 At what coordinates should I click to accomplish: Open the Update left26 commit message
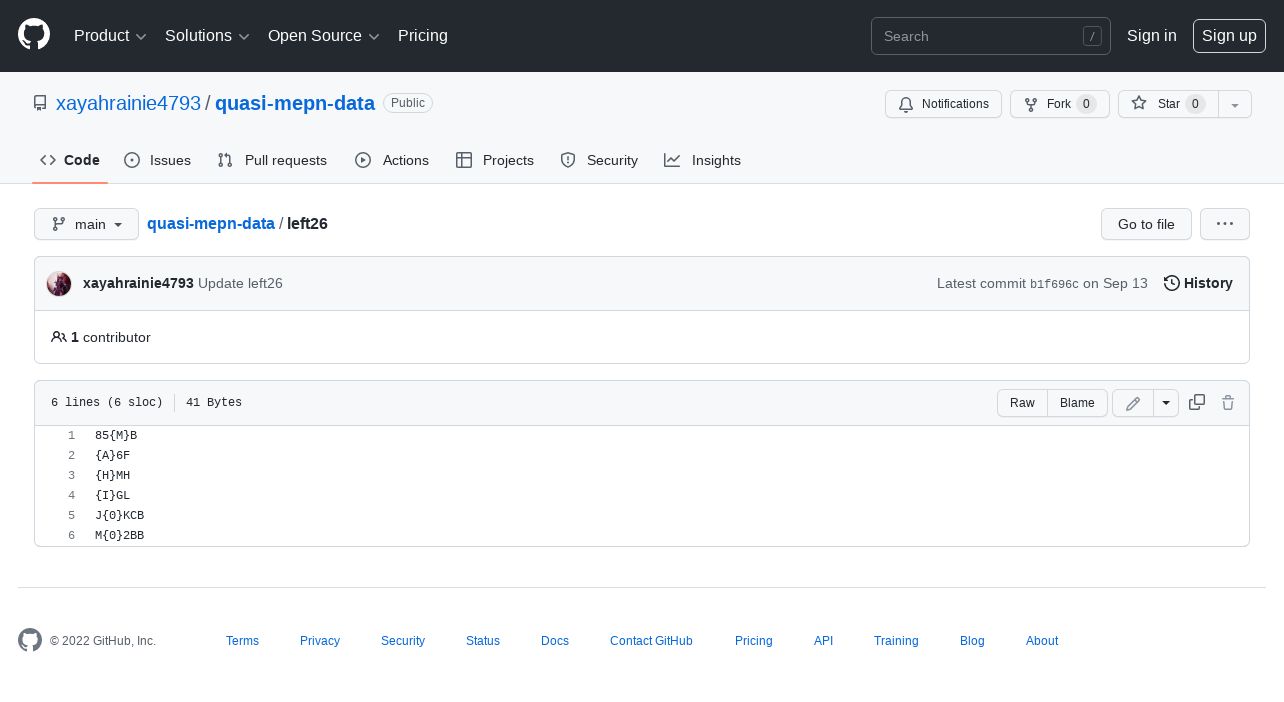tap(240, 284)
